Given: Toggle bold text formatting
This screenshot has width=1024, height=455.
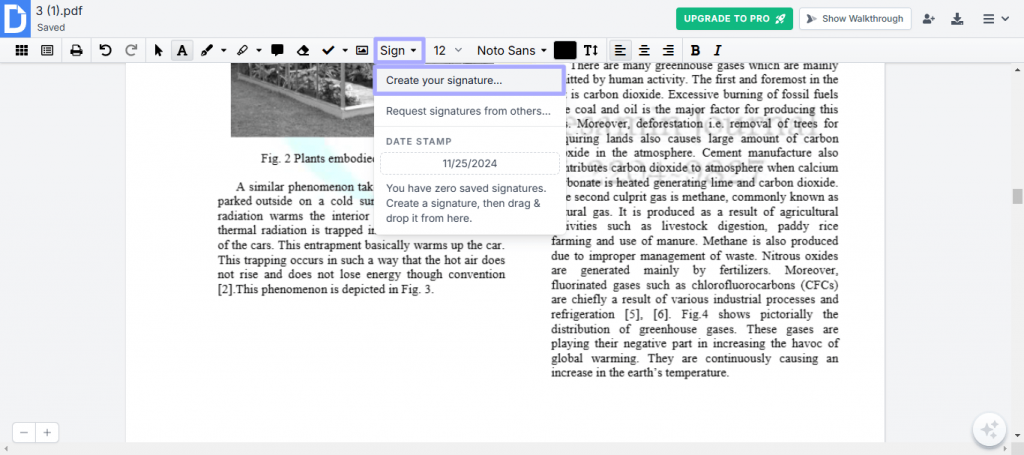Looking at the screenshot, I should tap(695, 50).
